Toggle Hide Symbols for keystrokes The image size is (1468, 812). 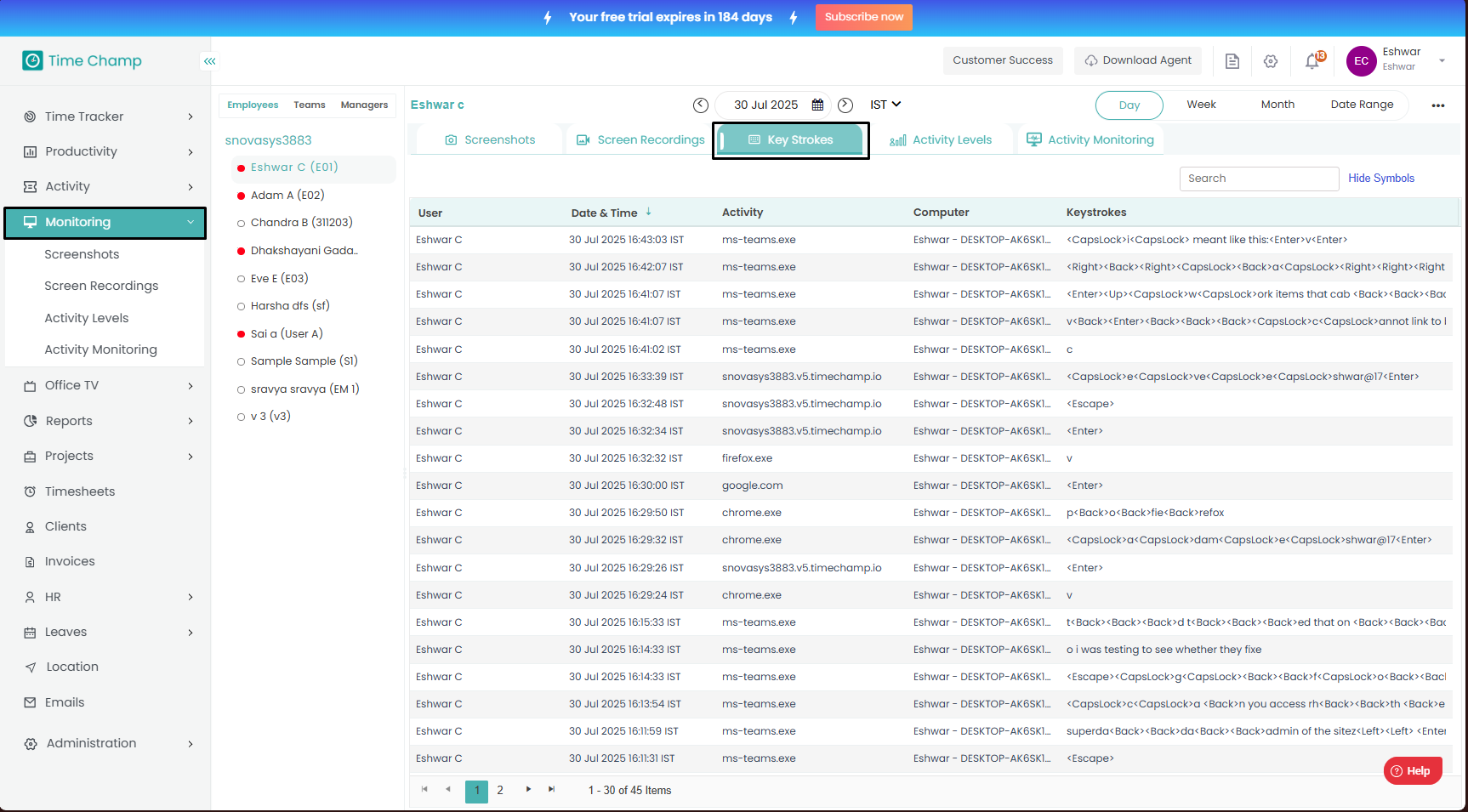(x=1380, y=179)
